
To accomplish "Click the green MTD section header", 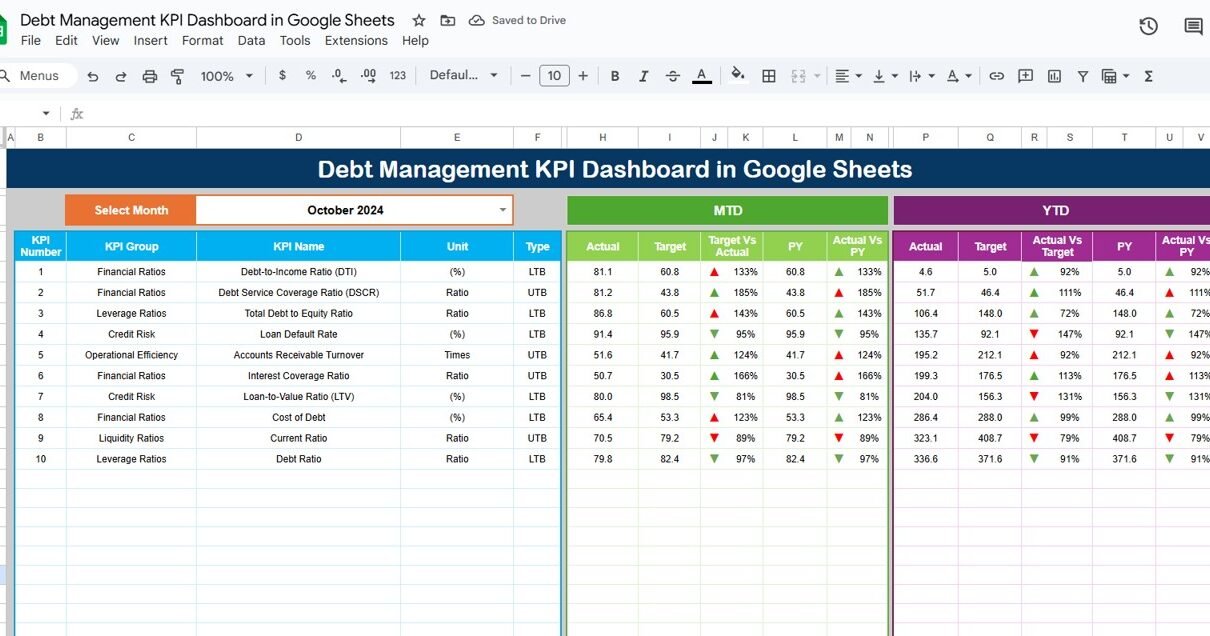I will coord(727,210).
